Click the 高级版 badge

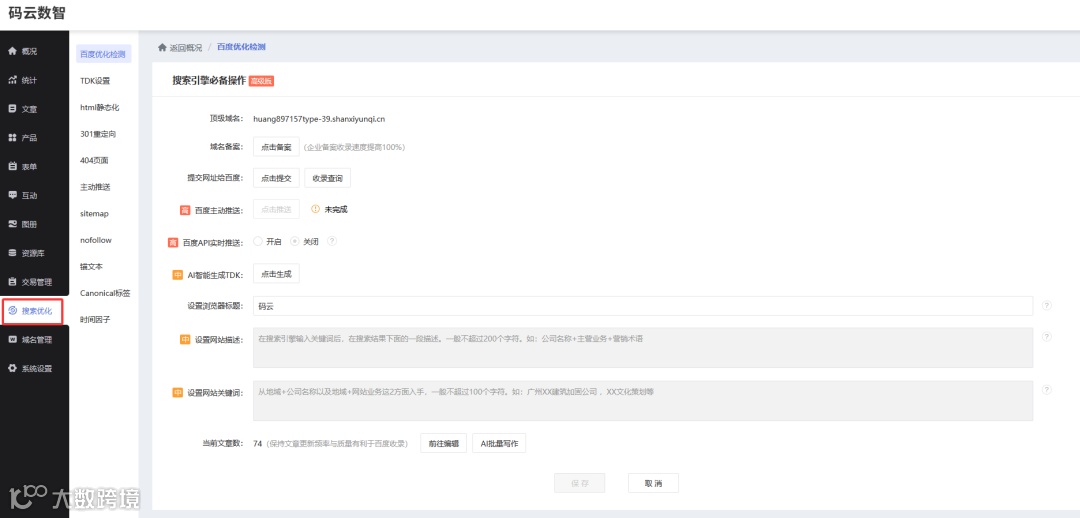261,81
